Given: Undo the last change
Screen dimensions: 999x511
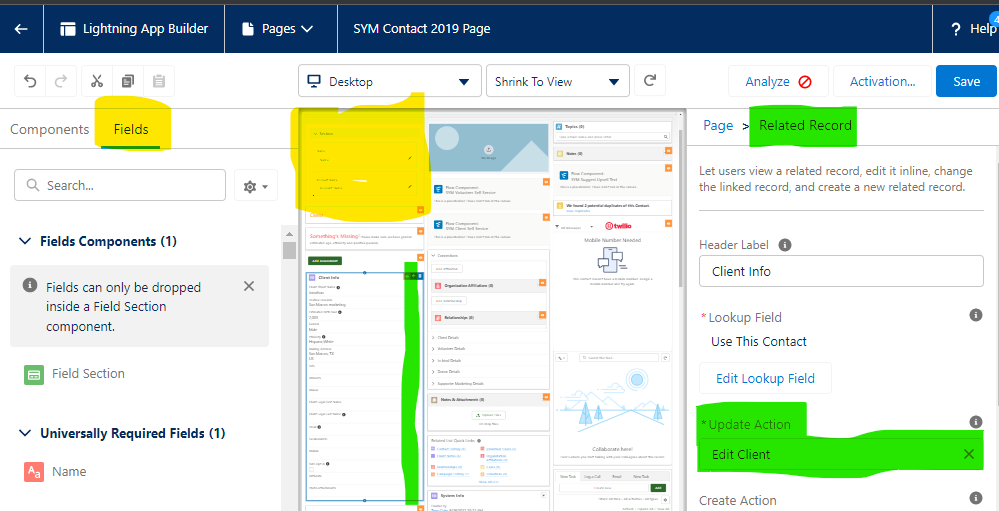Looking at the screenshot, I should 30,81.
